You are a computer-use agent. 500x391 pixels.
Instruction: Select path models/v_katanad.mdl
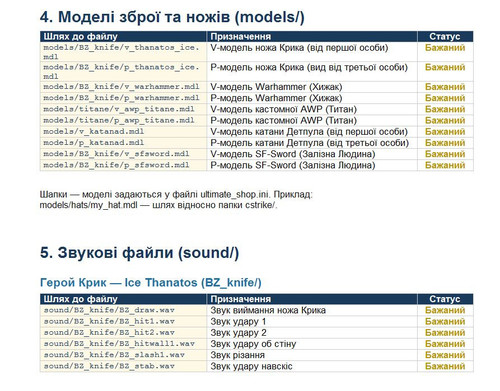(x=93, y=132)
